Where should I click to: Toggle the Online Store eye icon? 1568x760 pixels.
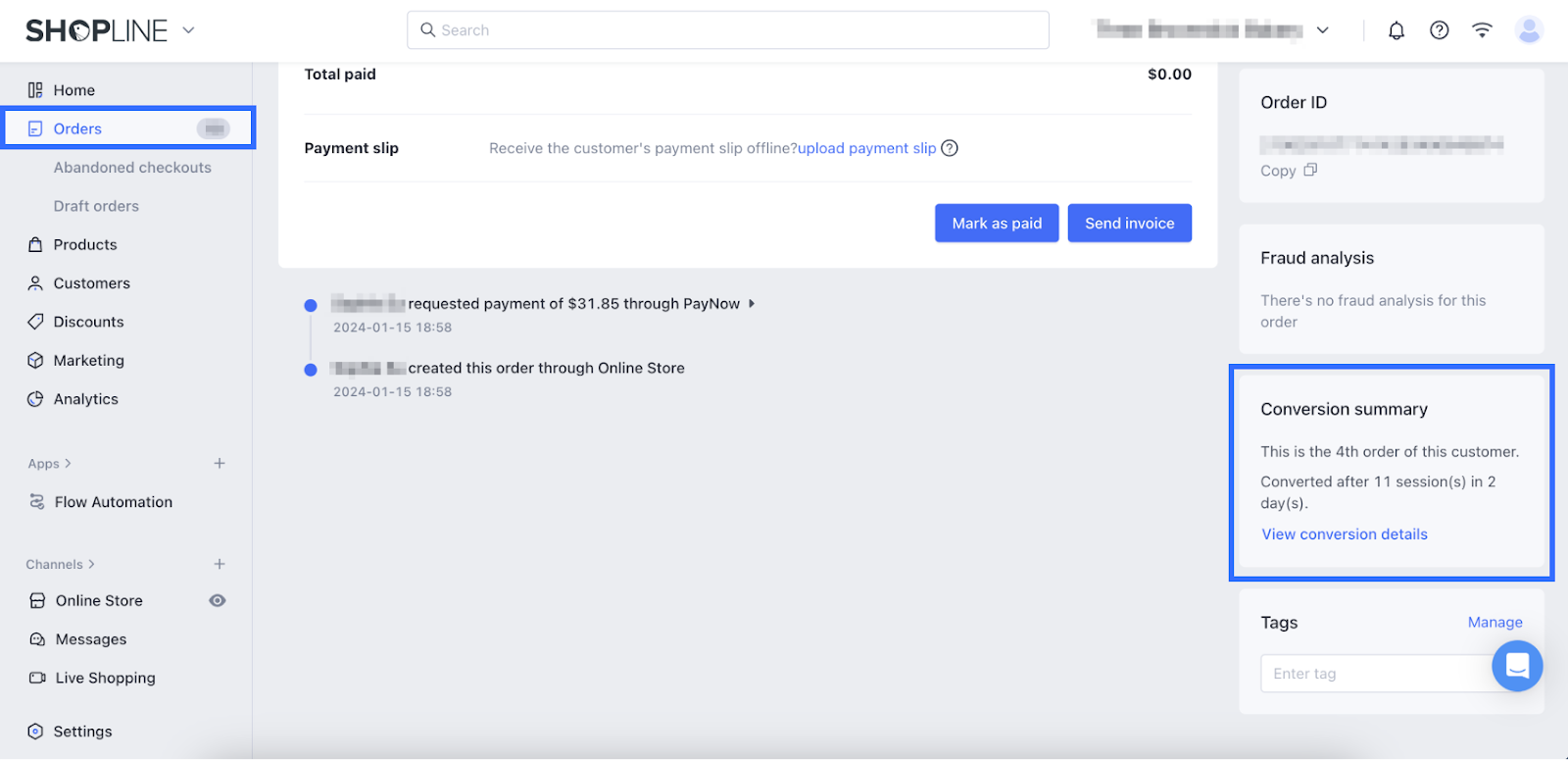coord(218,600)
